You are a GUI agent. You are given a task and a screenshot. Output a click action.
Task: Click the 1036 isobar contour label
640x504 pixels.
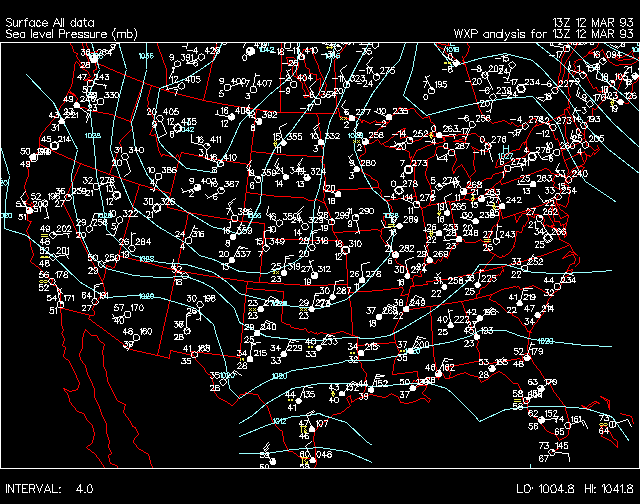(146, 57)
